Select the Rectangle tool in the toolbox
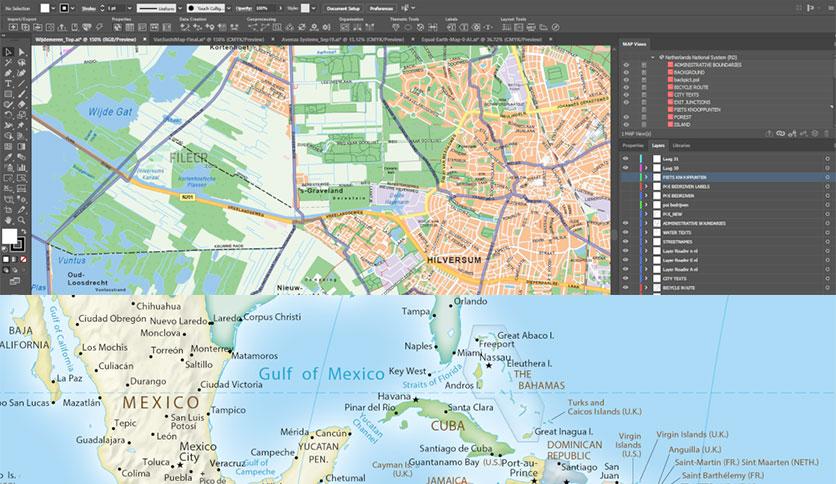The width and height of the screenshot is (836, 484). click(8, 94)
